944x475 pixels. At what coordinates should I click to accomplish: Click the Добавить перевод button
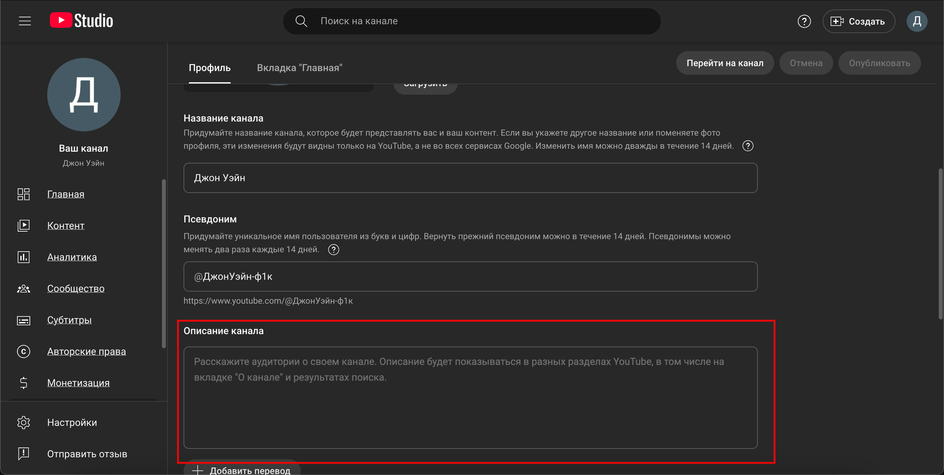click(x=242, y=468)
